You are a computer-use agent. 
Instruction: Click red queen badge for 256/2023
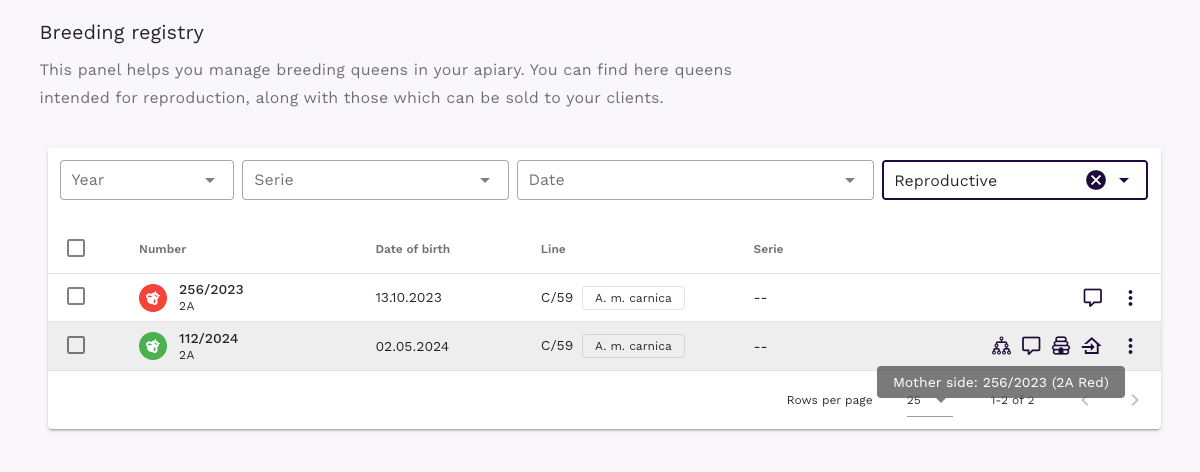[x=153, y=297]
